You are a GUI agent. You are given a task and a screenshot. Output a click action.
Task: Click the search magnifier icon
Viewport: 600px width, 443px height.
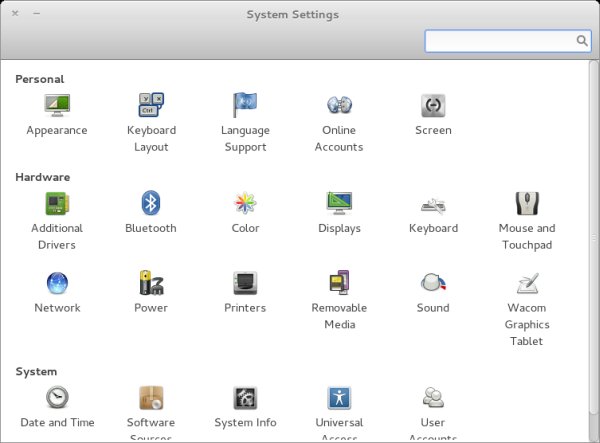(x=582, y=41)
